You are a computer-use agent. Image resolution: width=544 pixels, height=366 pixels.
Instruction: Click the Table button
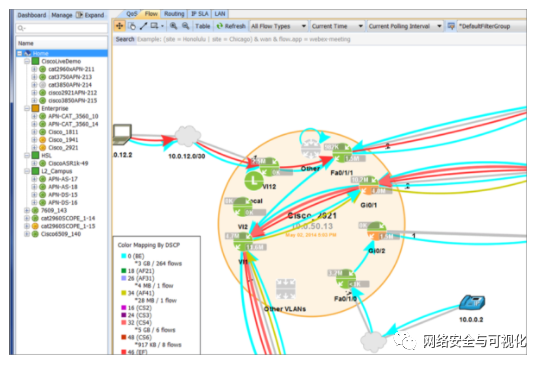[x=202, y=26]
